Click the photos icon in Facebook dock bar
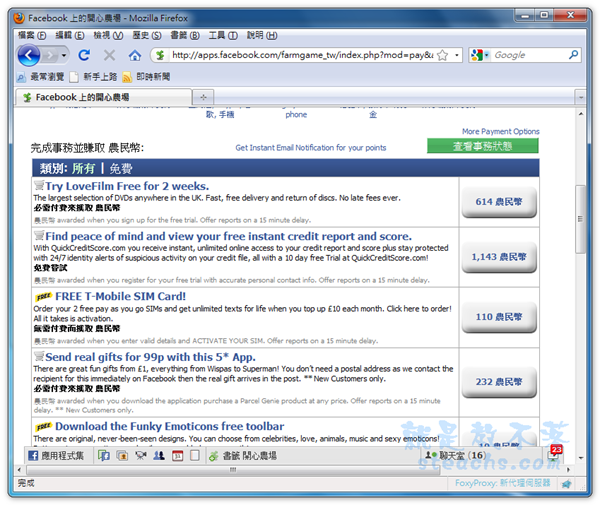Viewport: 600px width, 505px height. tap(122, 456)
